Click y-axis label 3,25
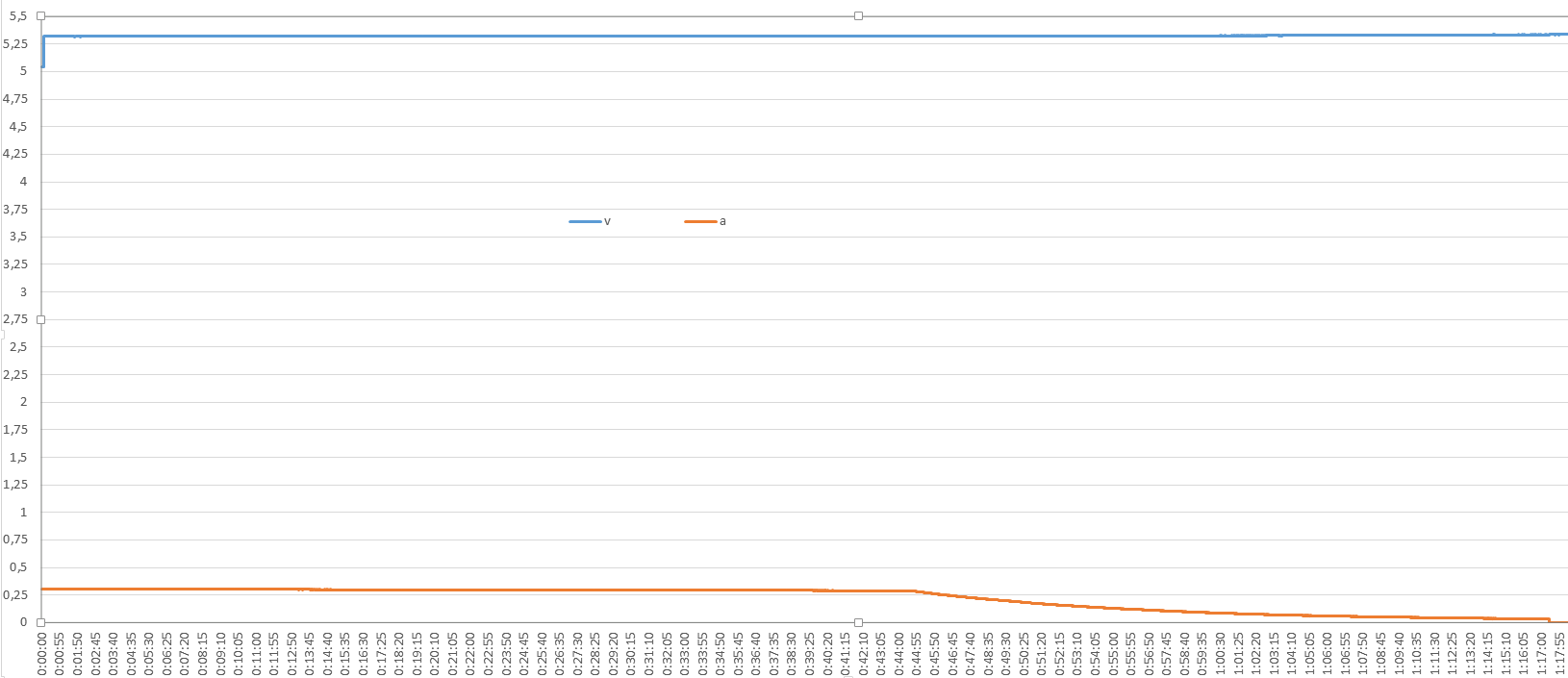 point(15,264)
